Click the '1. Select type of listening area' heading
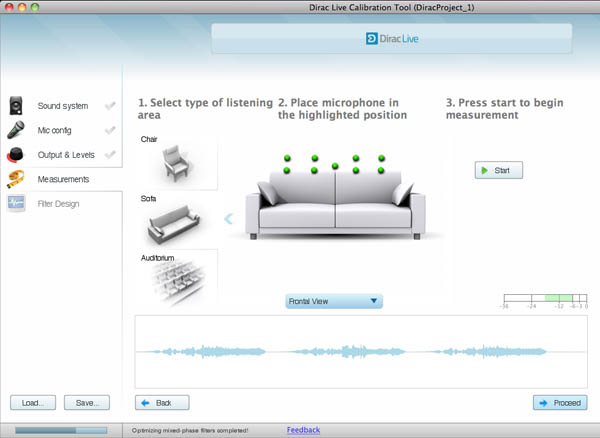Image resolution: width=600 pixels, height=438 pixels. (x=205, y=109)
